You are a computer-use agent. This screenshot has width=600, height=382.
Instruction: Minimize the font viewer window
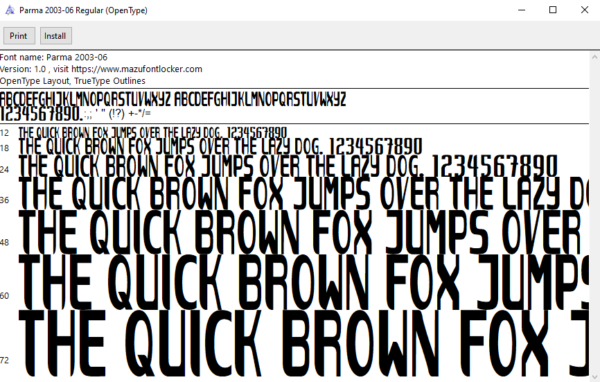521,10
